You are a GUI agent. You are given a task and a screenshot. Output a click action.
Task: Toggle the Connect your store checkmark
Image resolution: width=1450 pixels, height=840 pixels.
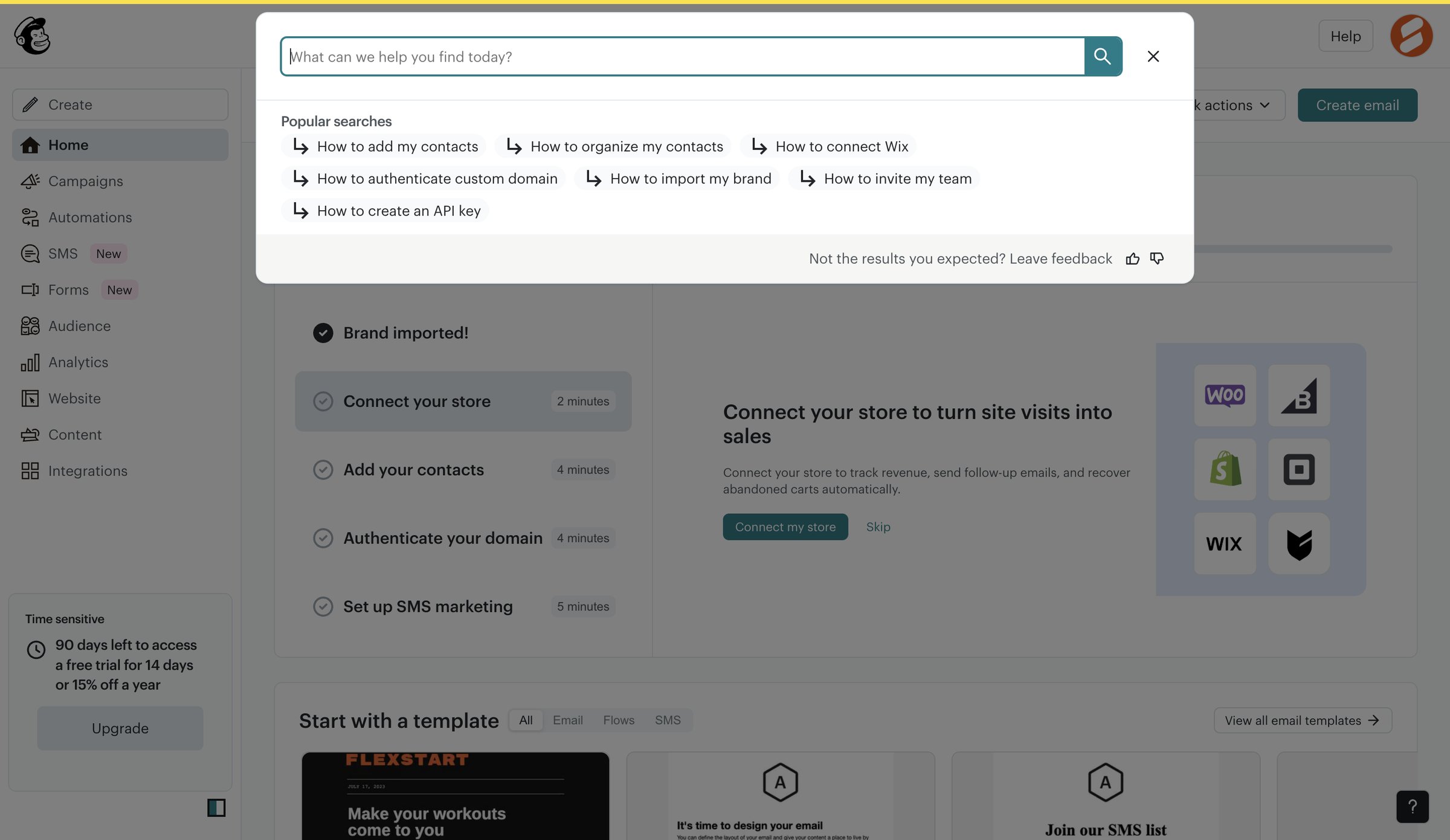pos(323,401)
